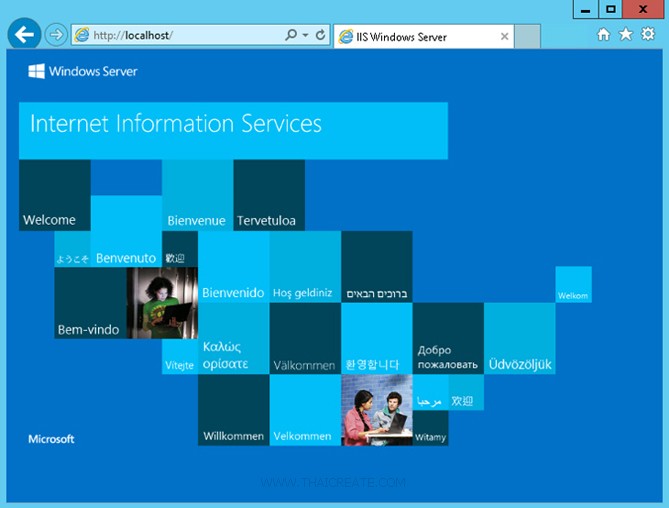This screenshot has height=508, width=669.
Task: Click the Windows Server logo
Action: pos(83,71)
